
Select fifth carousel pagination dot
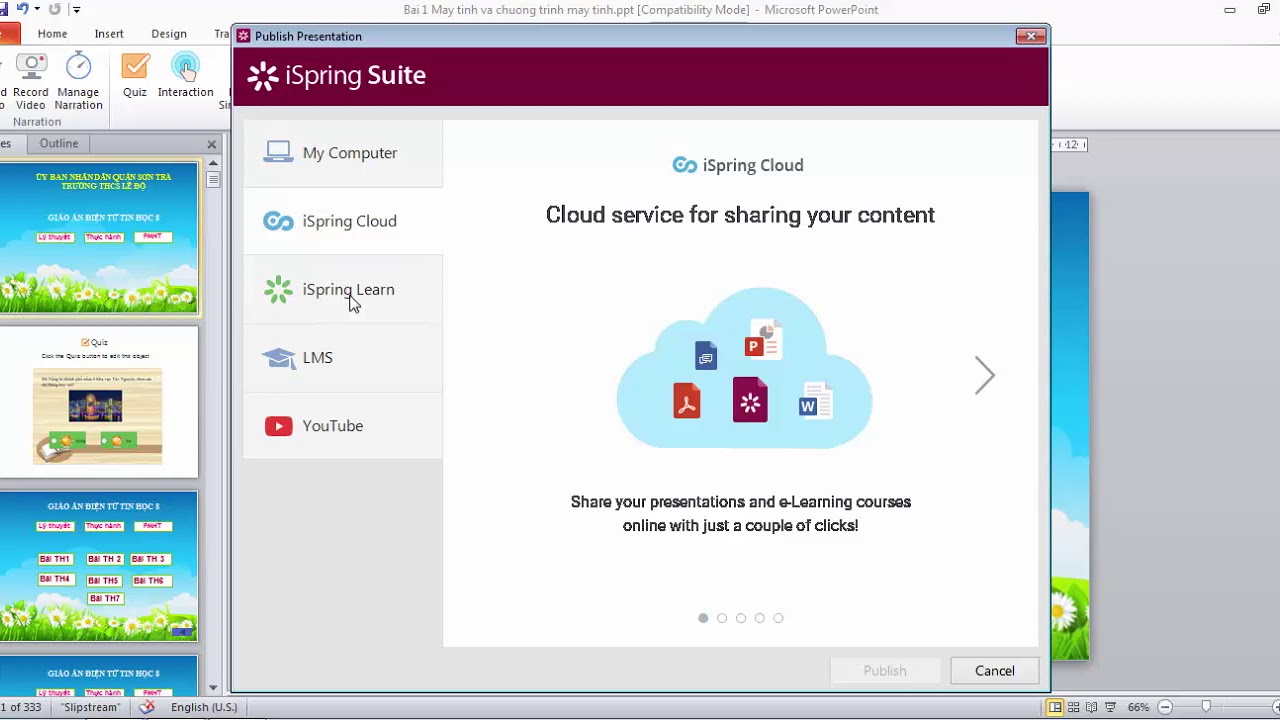[778, 618]
